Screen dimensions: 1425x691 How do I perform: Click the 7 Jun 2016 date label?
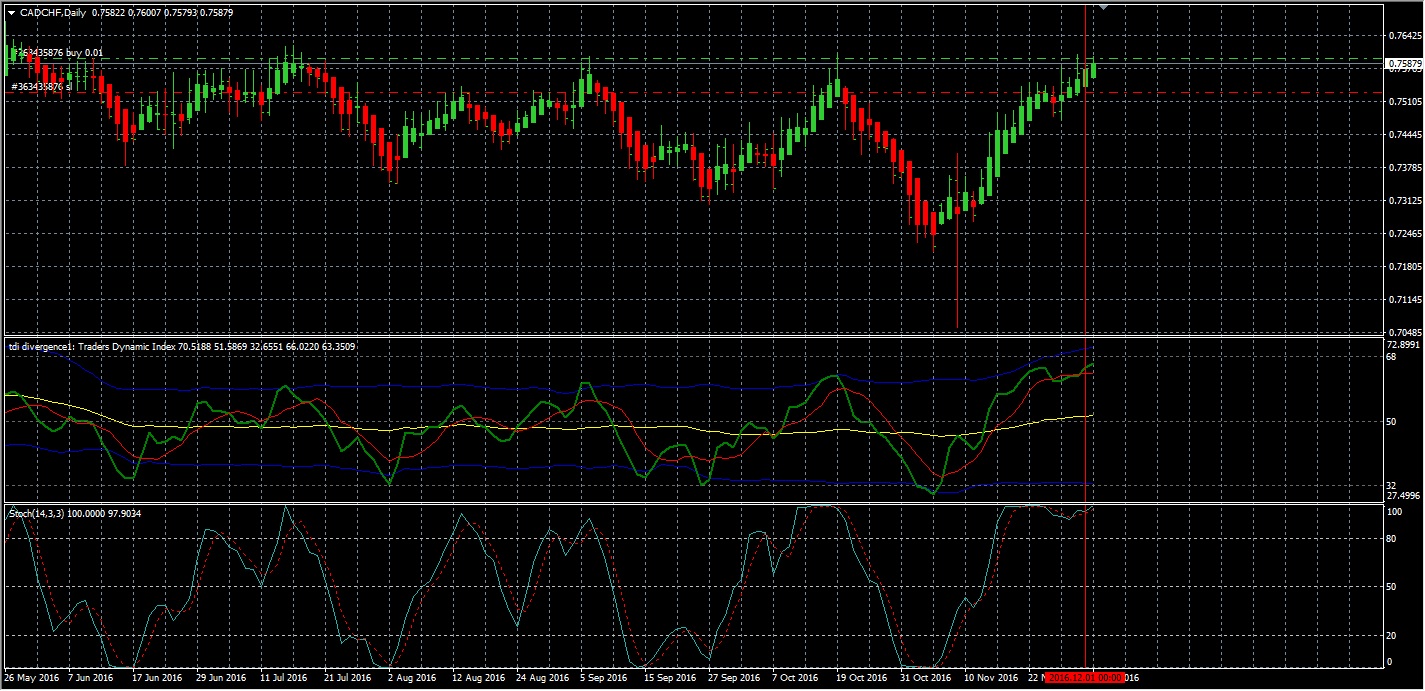pyautogui.click(x=90, y=678)
